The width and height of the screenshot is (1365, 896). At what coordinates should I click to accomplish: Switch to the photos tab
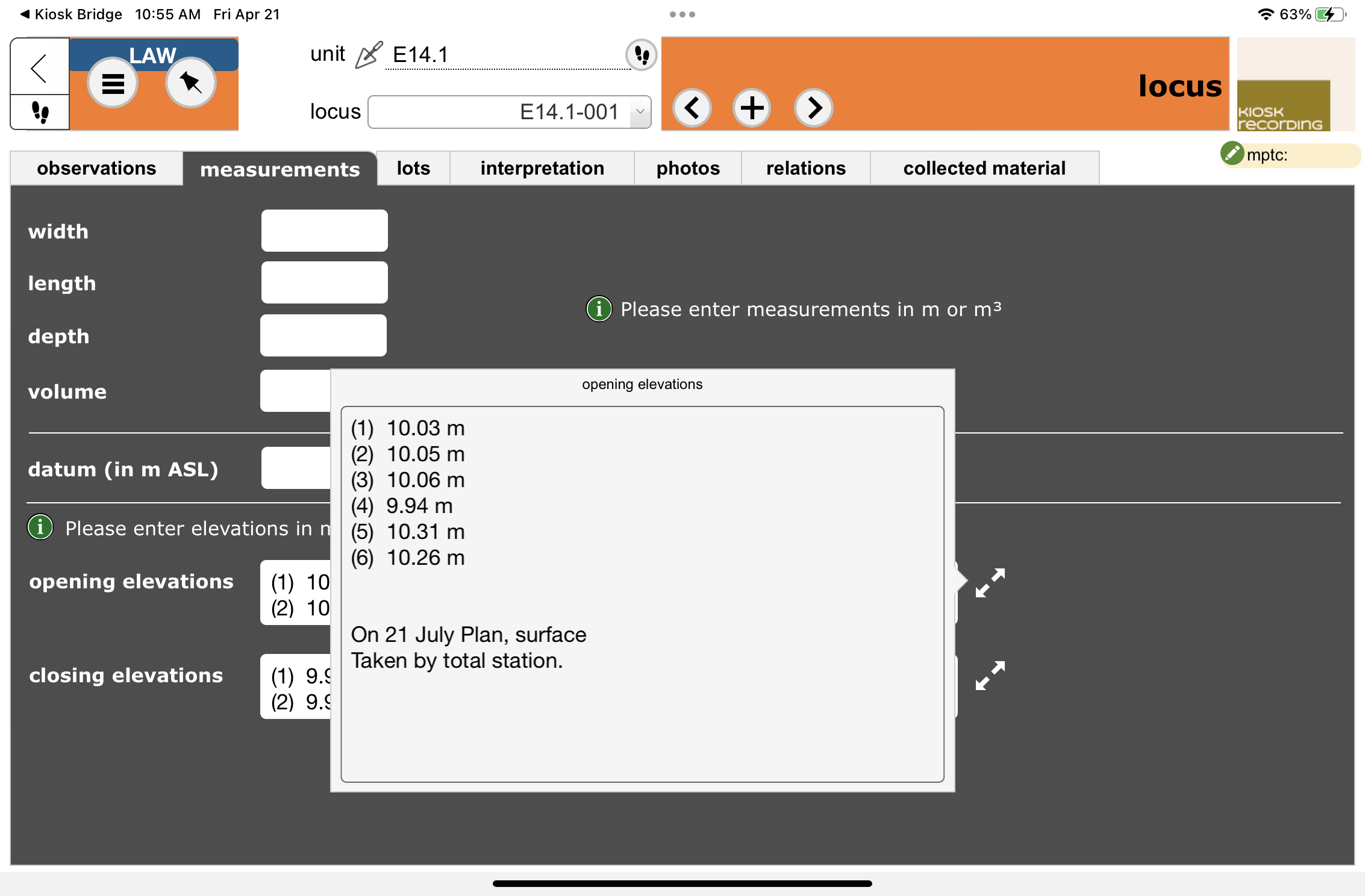tap(688, 168)
